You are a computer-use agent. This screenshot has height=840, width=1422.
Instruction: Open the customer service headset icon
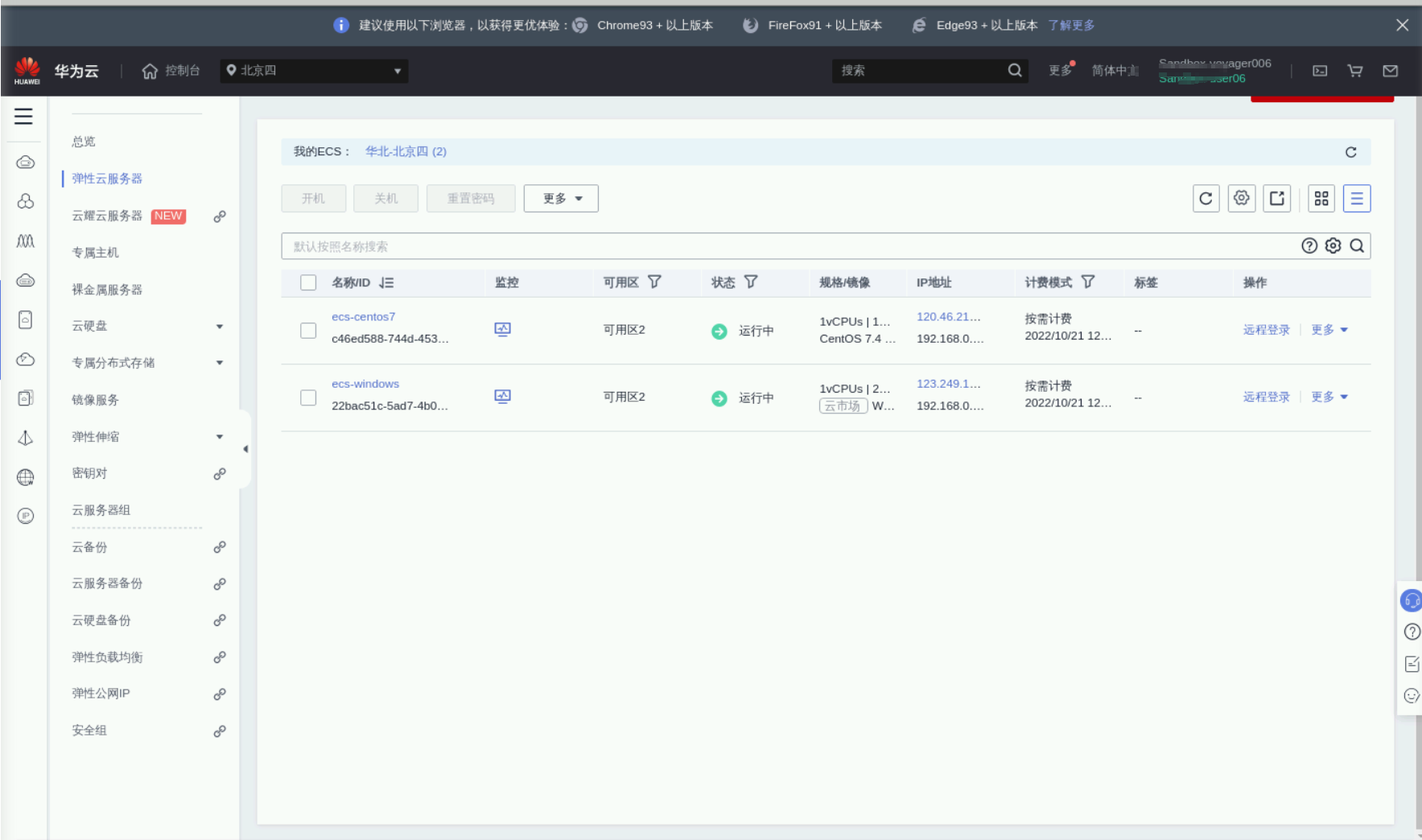(1412, 600)
